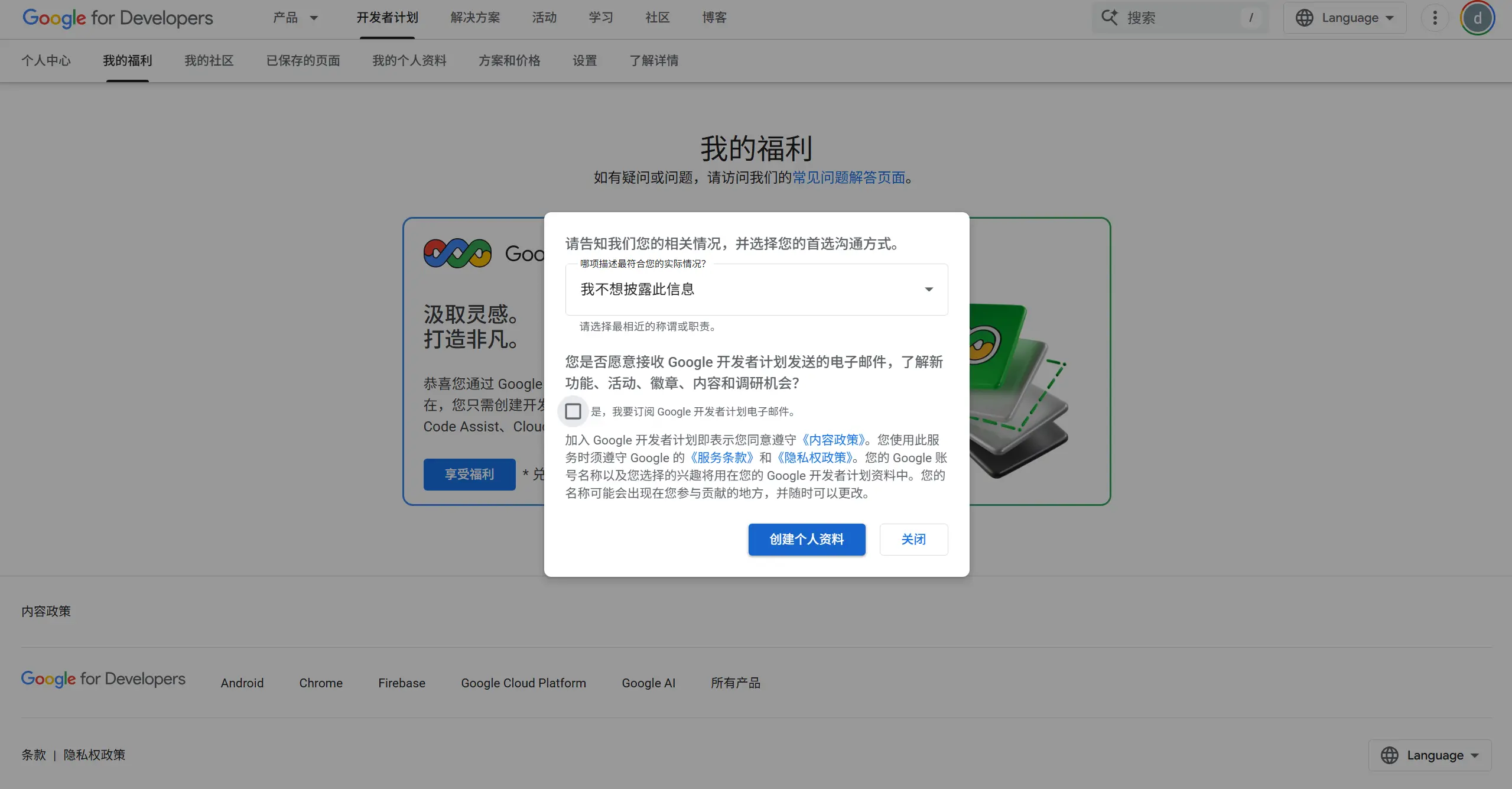Viewport: 1512px width, 789px height.
Task: Click the search magnifier icon
Action: (1109, 18)
